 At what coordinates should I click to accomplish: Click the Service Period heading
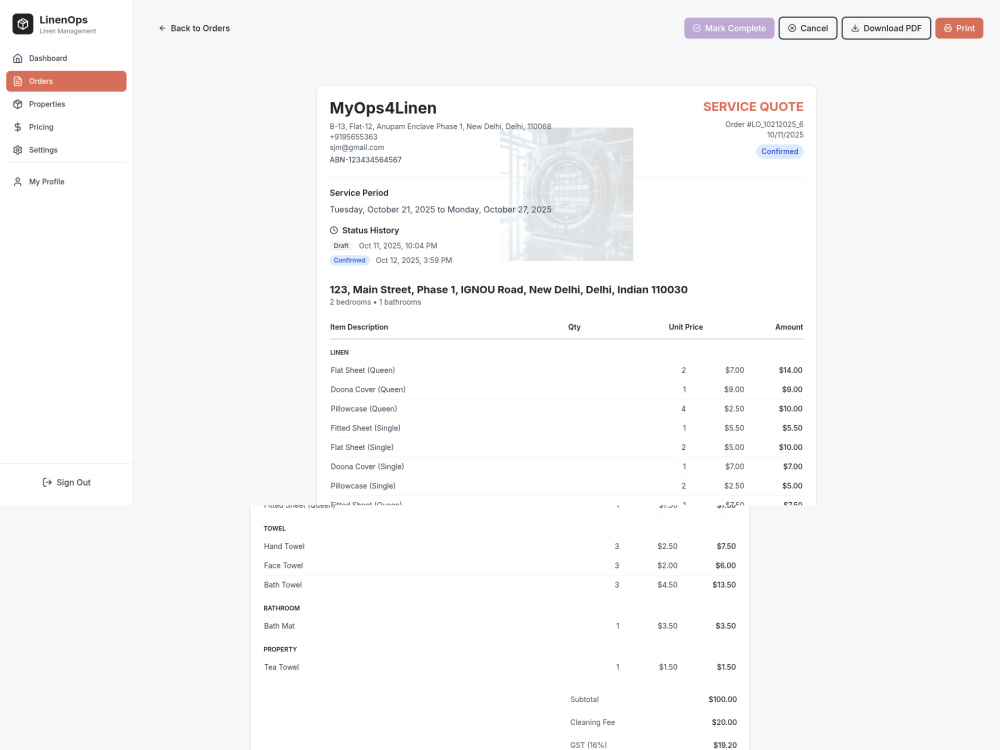click(358, 193)
